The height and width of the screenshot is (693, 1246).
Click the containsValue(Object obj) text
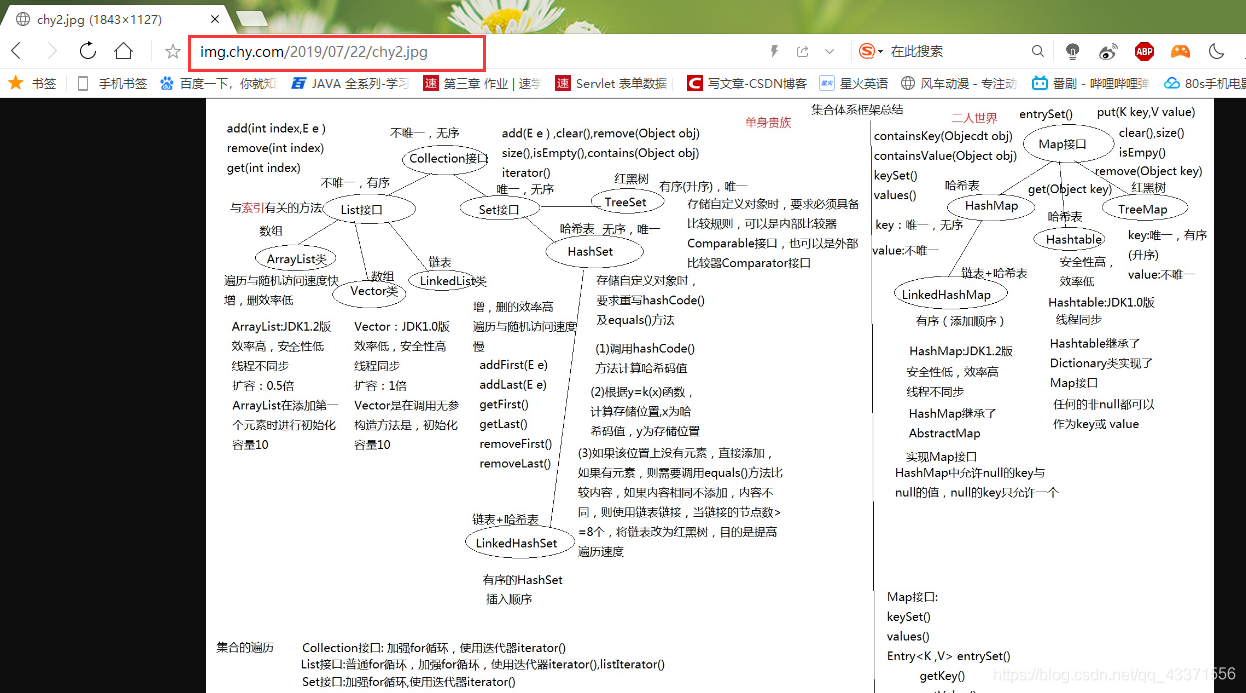(945, 155)
